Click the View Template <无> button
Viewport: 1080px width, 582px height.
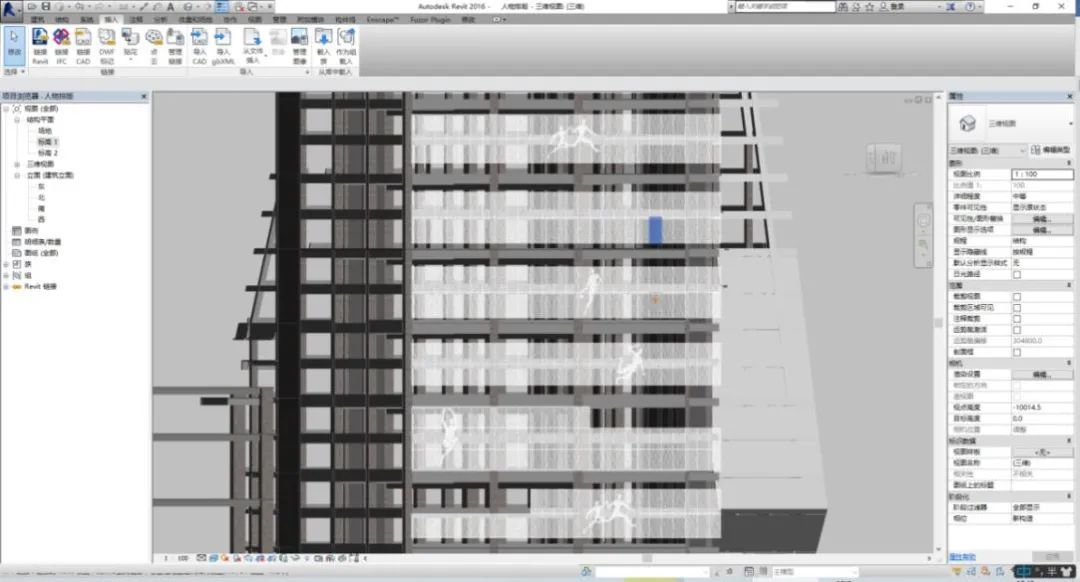point(1041,453)
